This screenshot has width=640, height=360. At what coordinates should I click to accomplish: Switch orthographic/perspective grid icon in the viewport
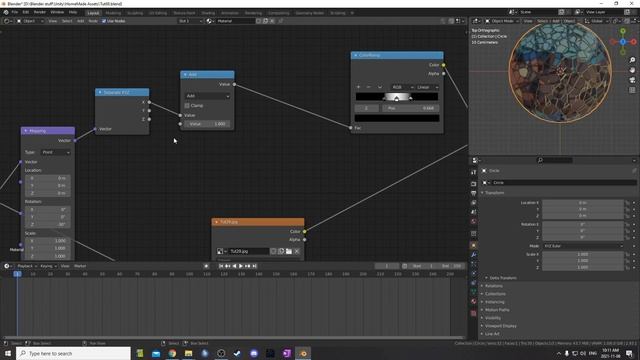pos(632,90)
